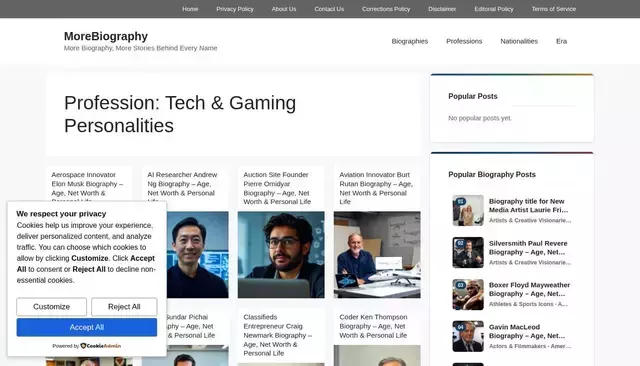Click the Profession: Tech & Gaming Personalities heading
The image size is (640, 366).
[x=180, y=114]
